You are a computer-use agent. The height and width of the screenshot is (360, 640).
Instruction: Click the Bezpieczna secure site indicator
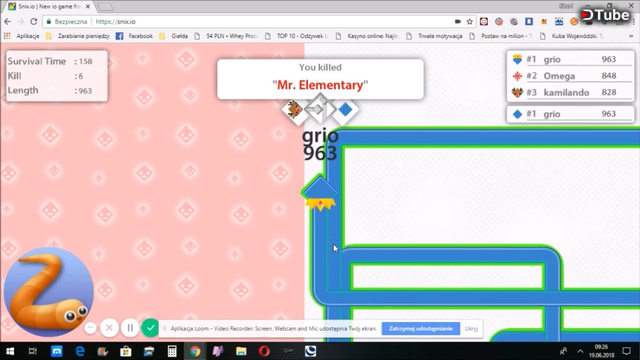pyautogui.click(x=67, y=22)
